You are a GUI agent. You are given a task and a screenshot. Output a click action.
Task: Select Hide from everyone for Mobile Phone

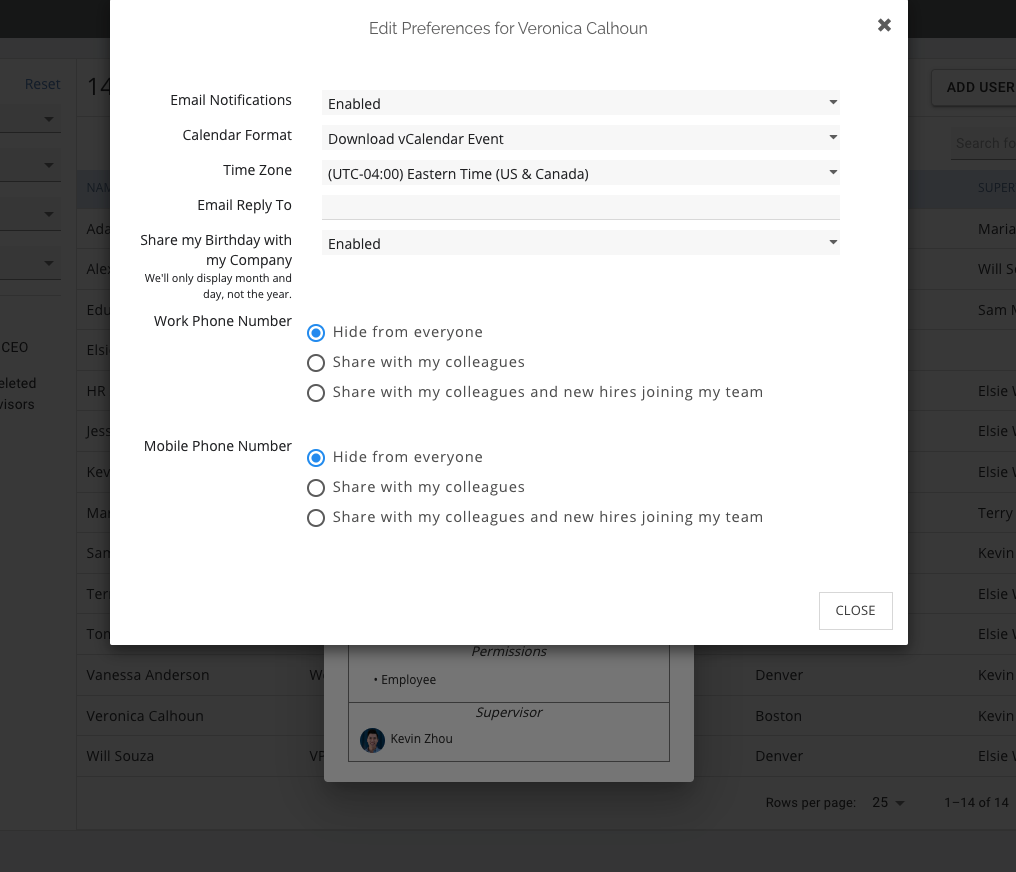[x=316, y=458]
